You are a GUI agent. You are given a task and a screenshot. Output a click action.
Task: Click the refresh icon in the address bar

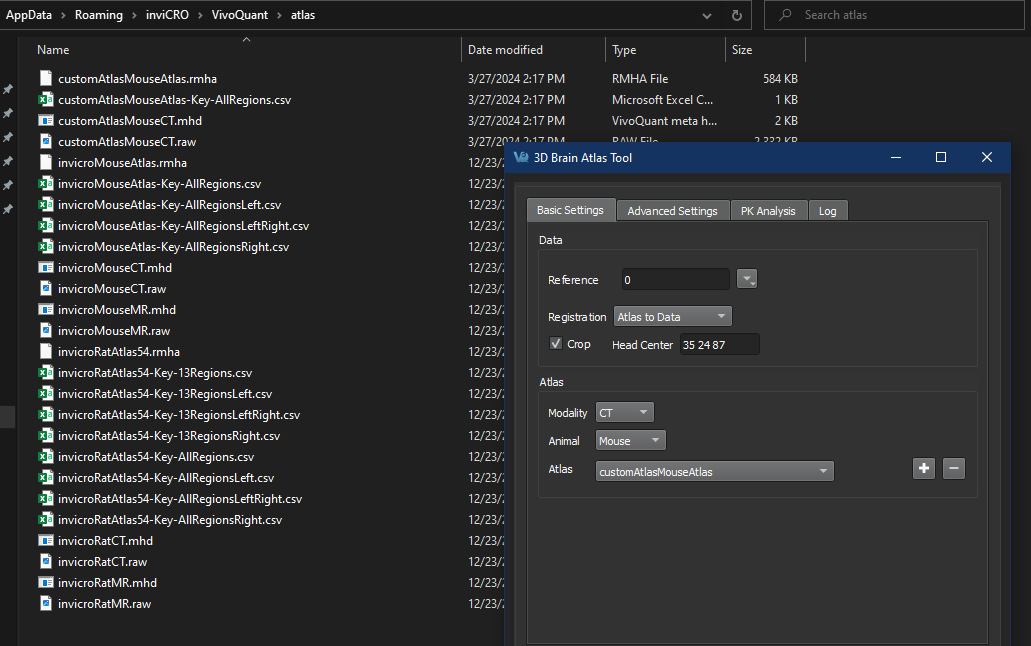pos(737,15)
